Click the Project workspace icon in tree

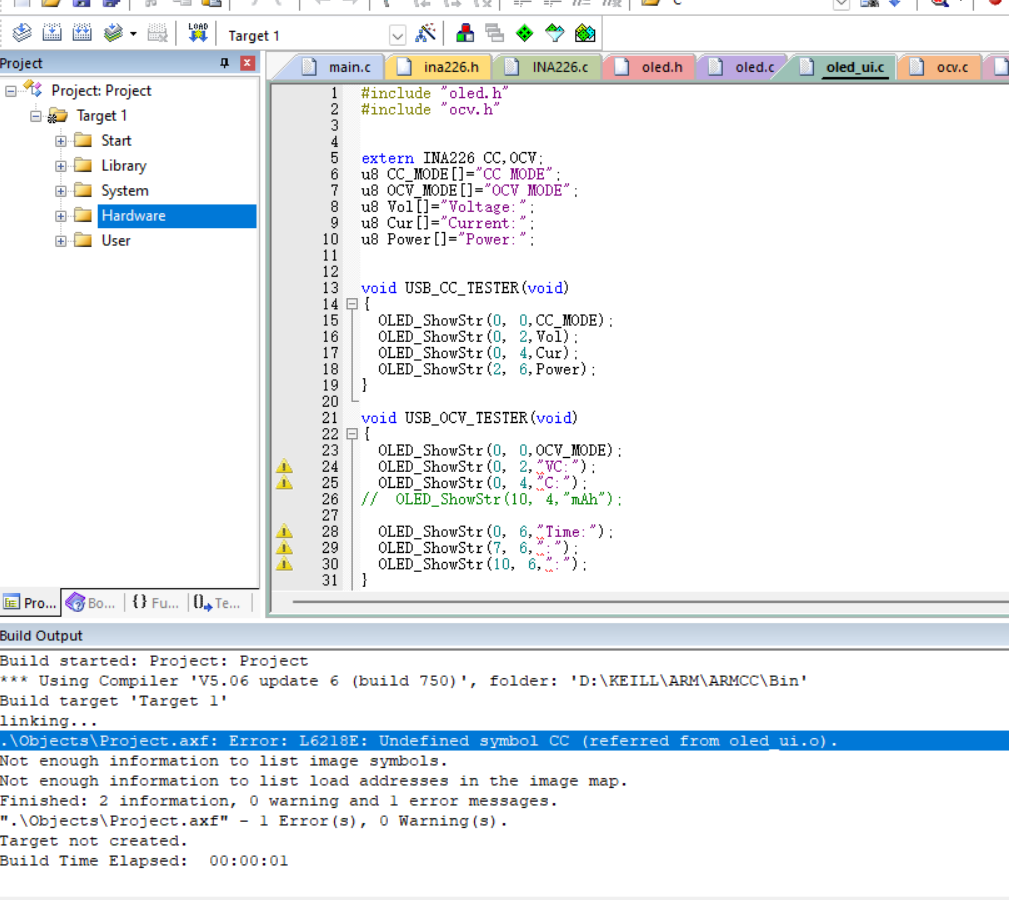33,89
